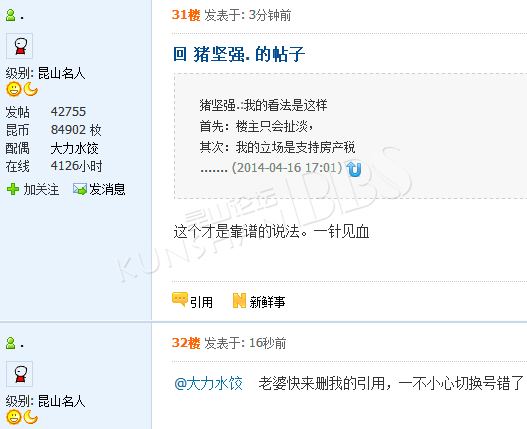This screenshot has height=429, width=527.
Task: Click the 发消息 envelope icon
Action: (x=80, y=189)
